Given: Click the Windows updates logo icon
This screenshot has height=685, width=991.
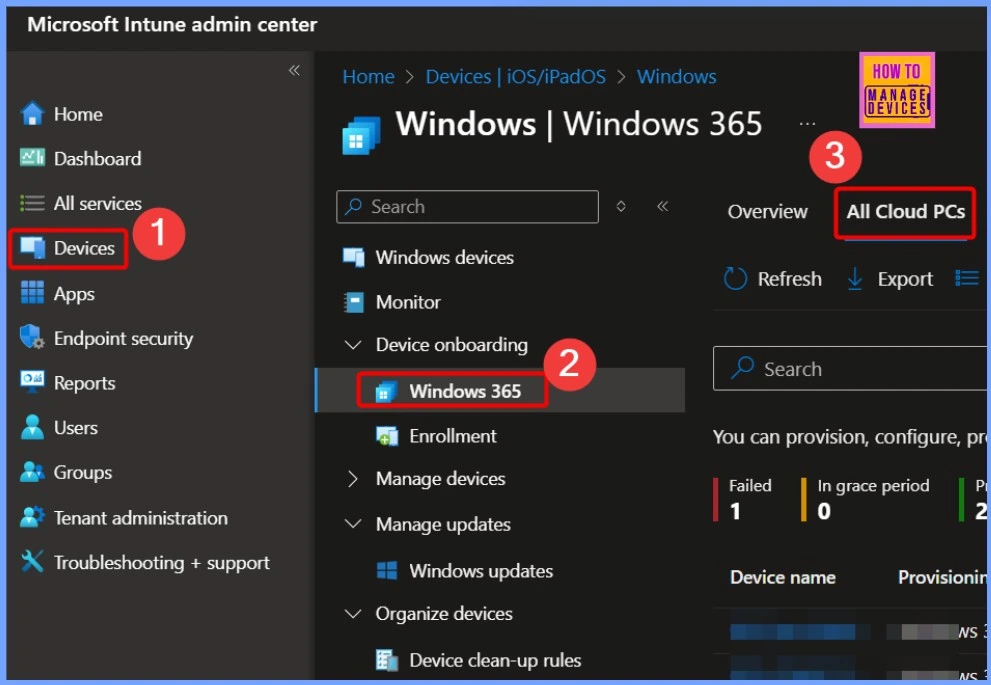Looking at the screenshot, I should (x=387, y=571).
